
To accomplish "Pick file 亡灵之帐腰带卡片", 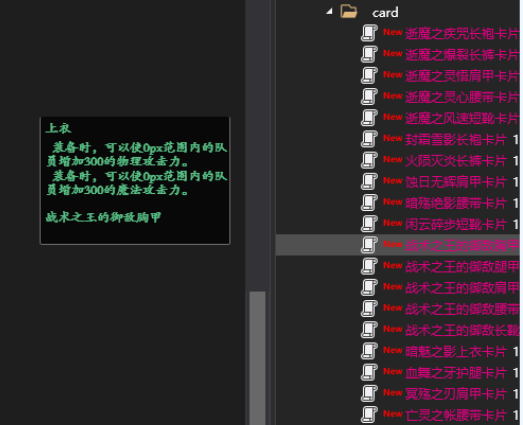I will [x=456, y=415].
